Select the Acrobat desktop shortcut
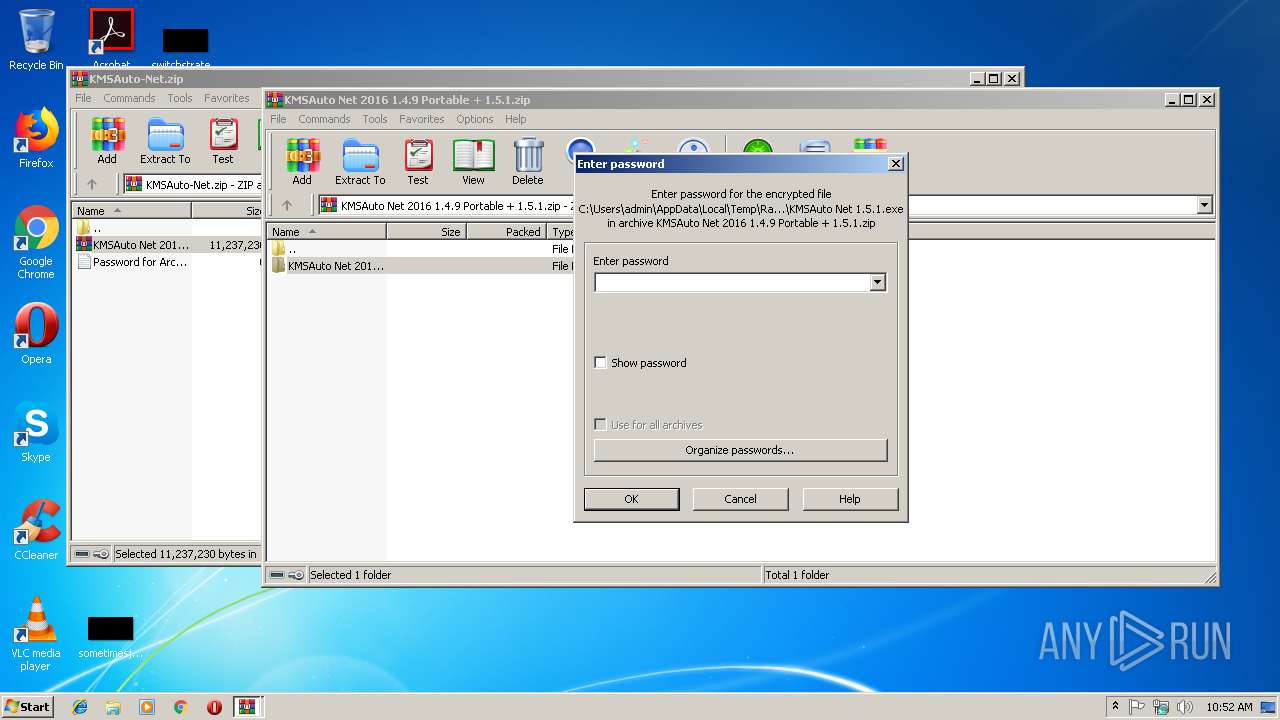 pos(111,38)
